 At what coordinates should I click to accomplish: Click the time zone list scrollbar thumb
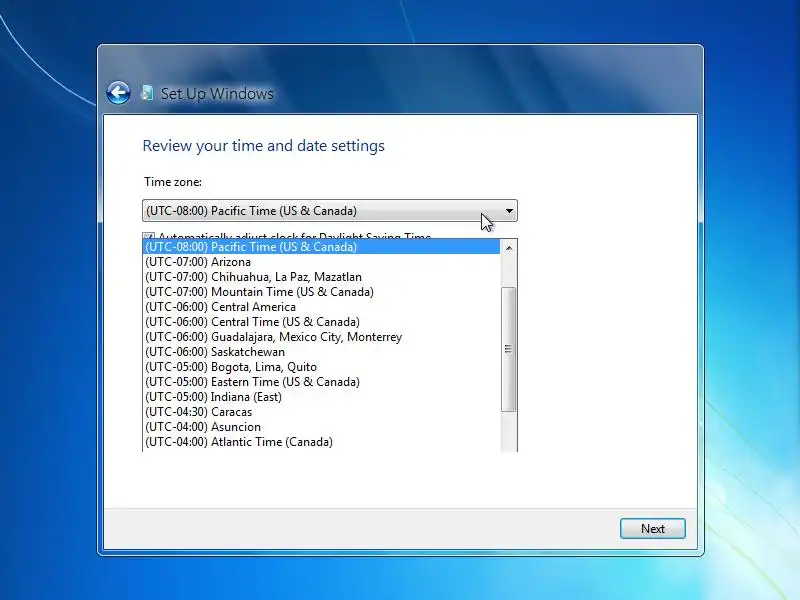[509, 349]
